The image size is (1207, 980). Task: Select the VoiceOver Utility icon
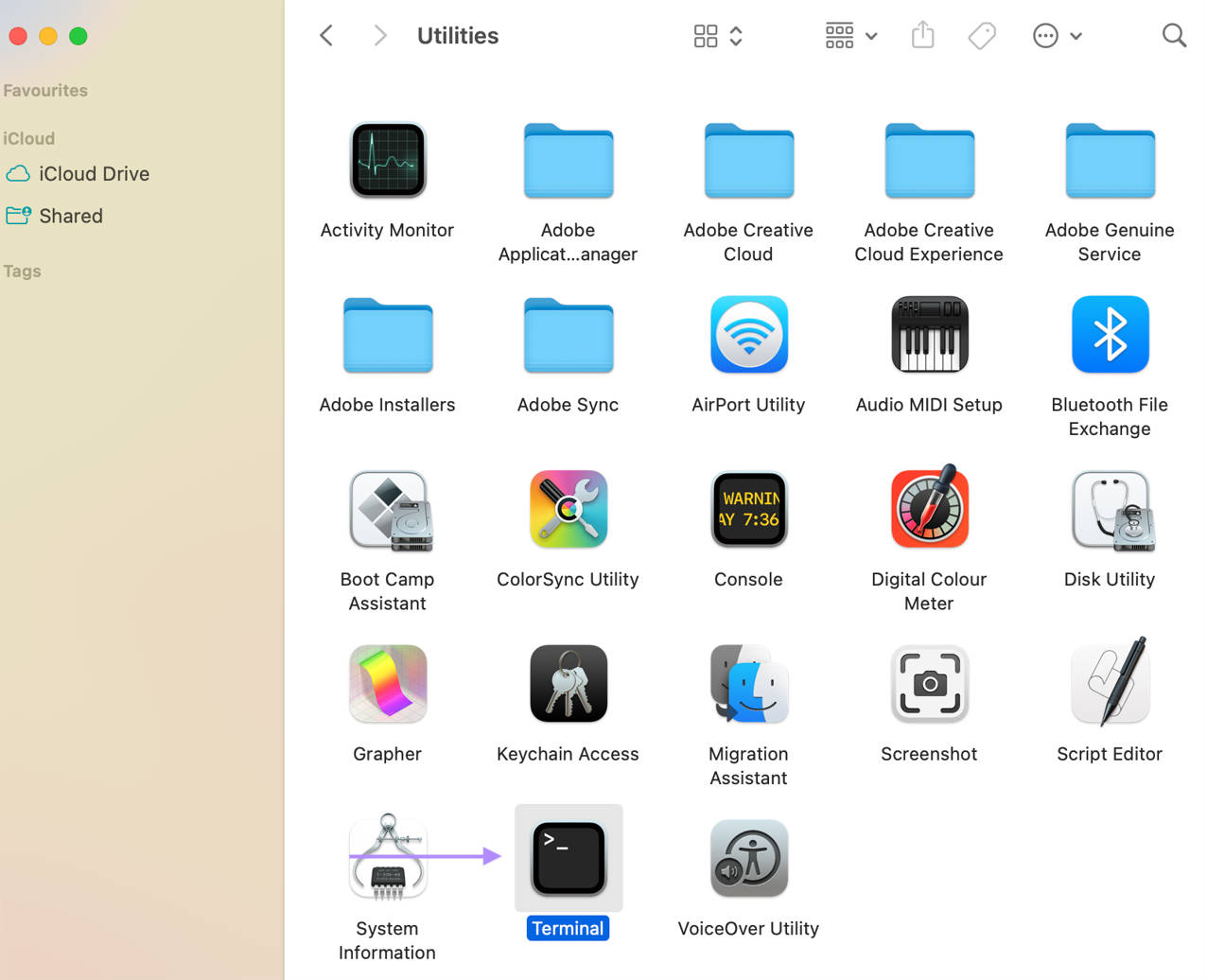(749, 859)
